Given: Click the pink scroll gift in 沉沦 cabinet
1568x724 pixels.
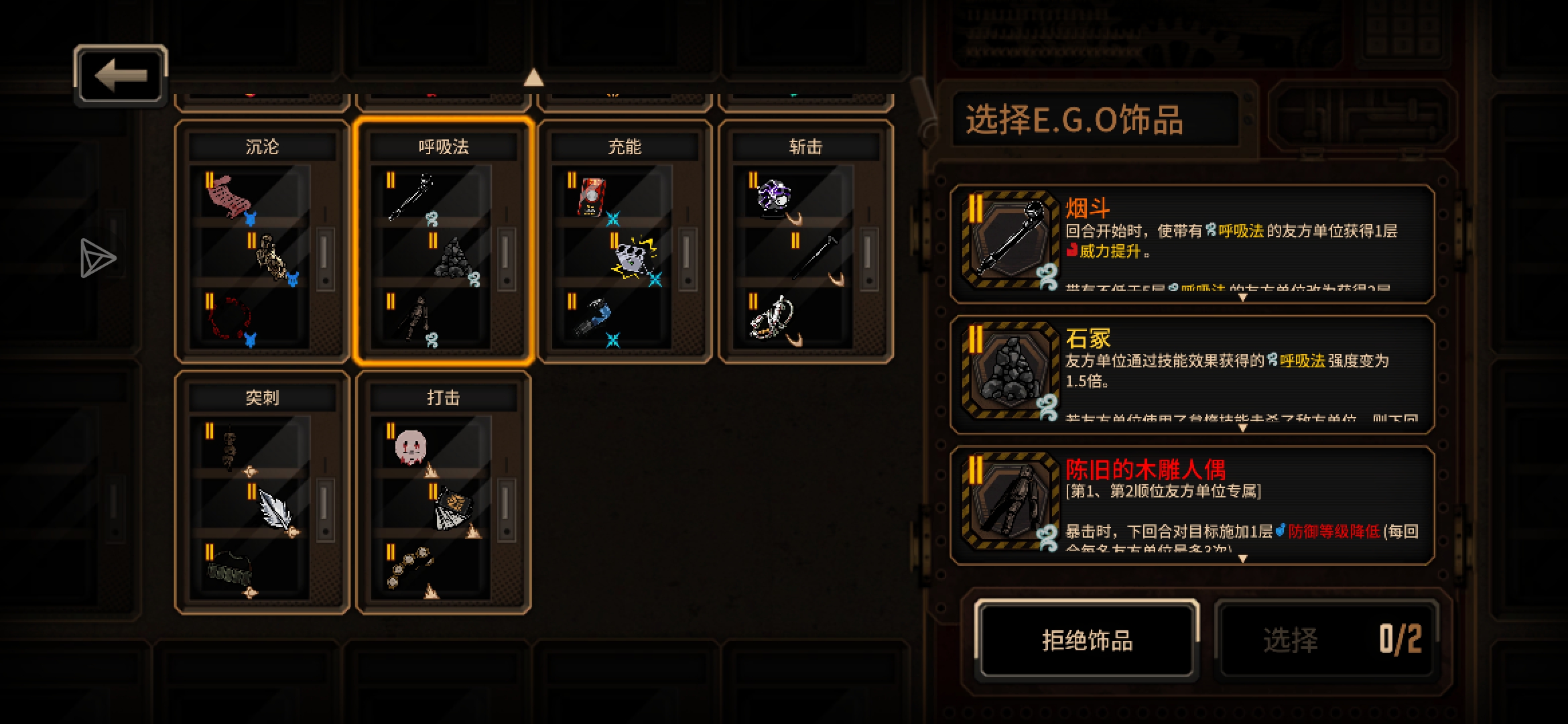Looking at the screenshot, I should pyautogui.click(x=228, y=196).
